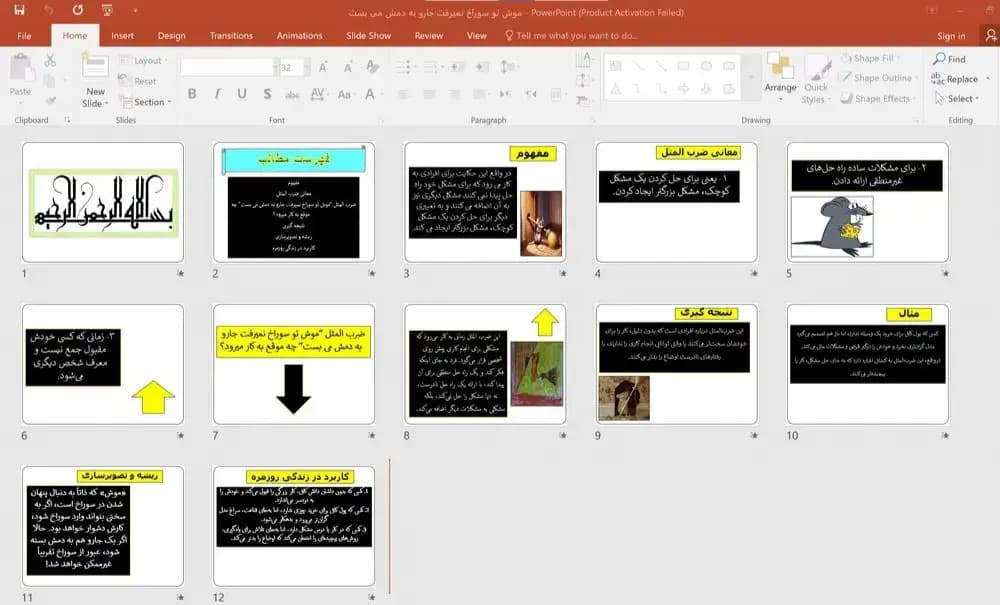Image resolution: width=1000 pixels, height=605 pixels.
Task: Open the Clipboard group dialog launcher
Action: pos(67,120)
